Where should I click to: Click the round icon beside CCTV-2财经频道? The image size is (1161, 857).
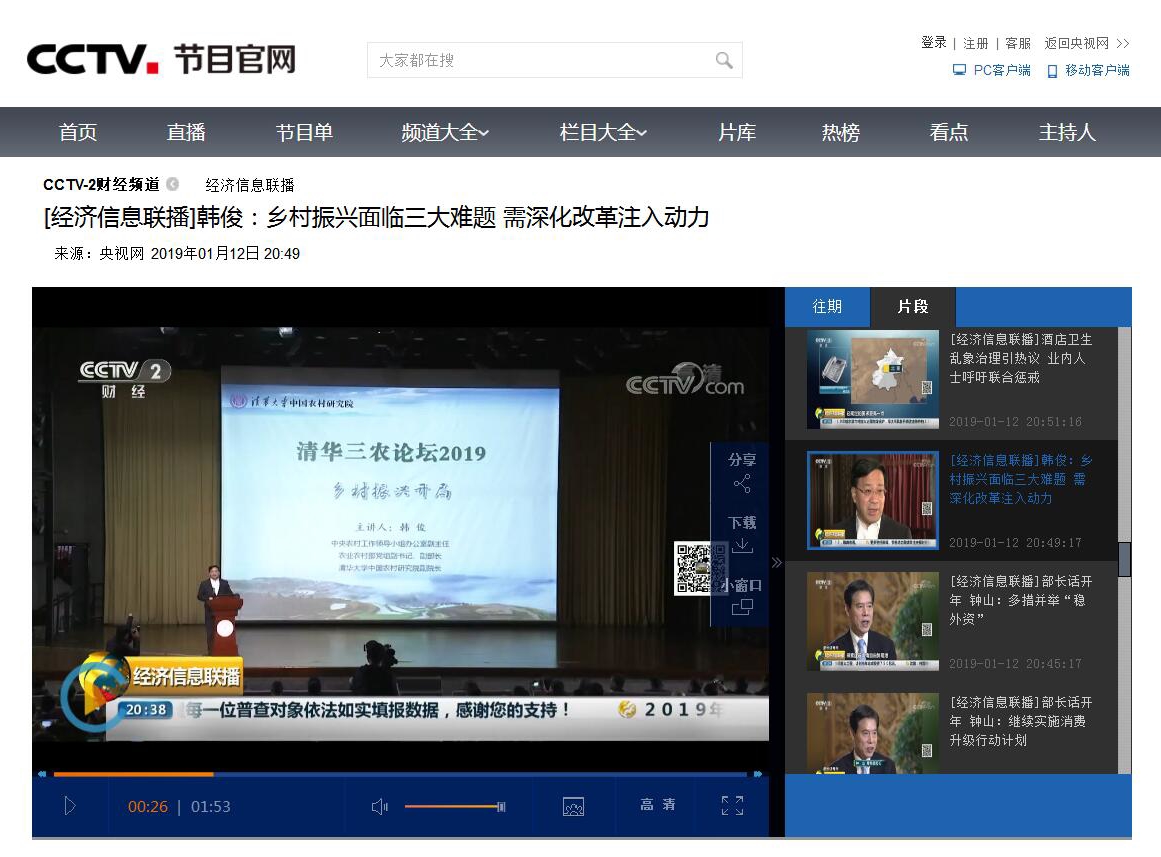coord(173,184)
